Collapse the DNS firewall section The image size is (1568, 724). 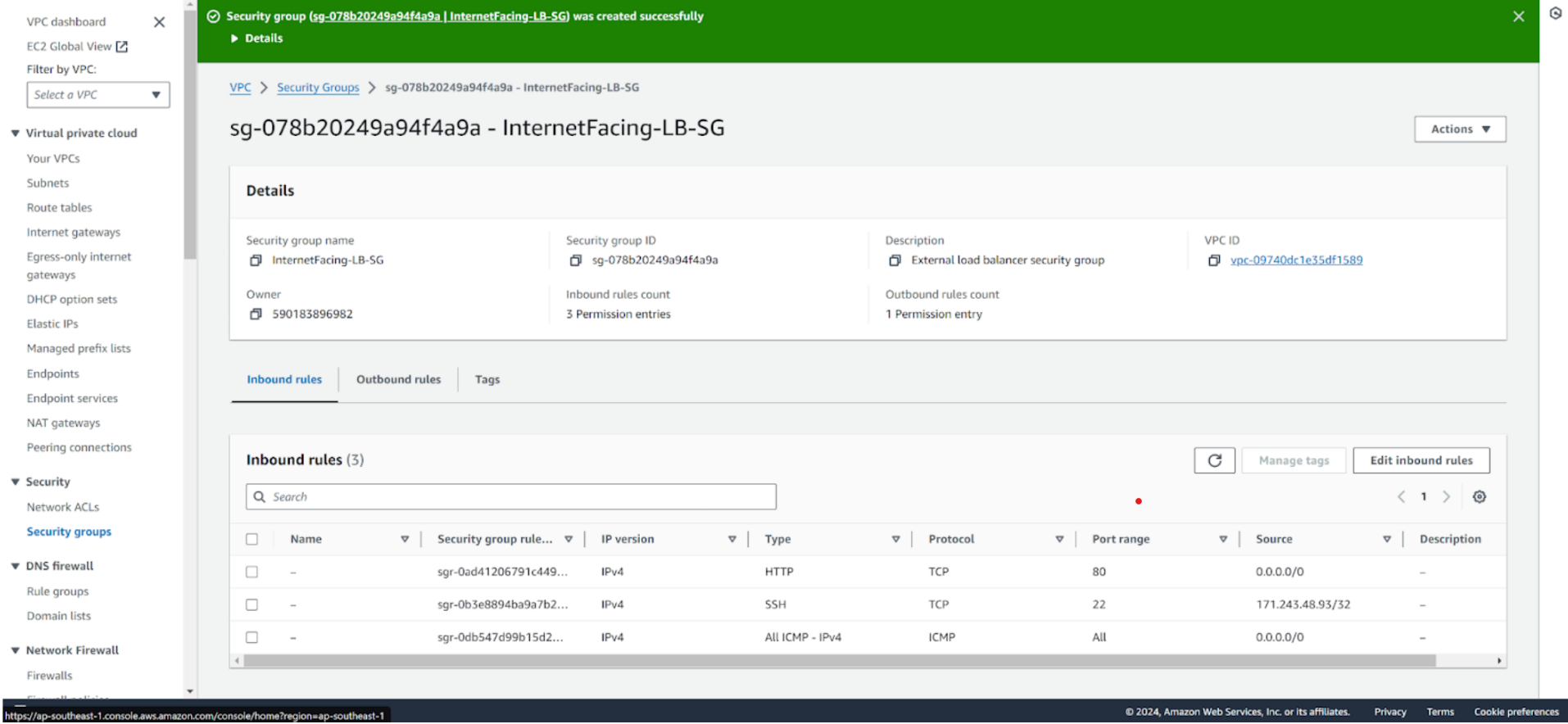(x=15, y=566)
